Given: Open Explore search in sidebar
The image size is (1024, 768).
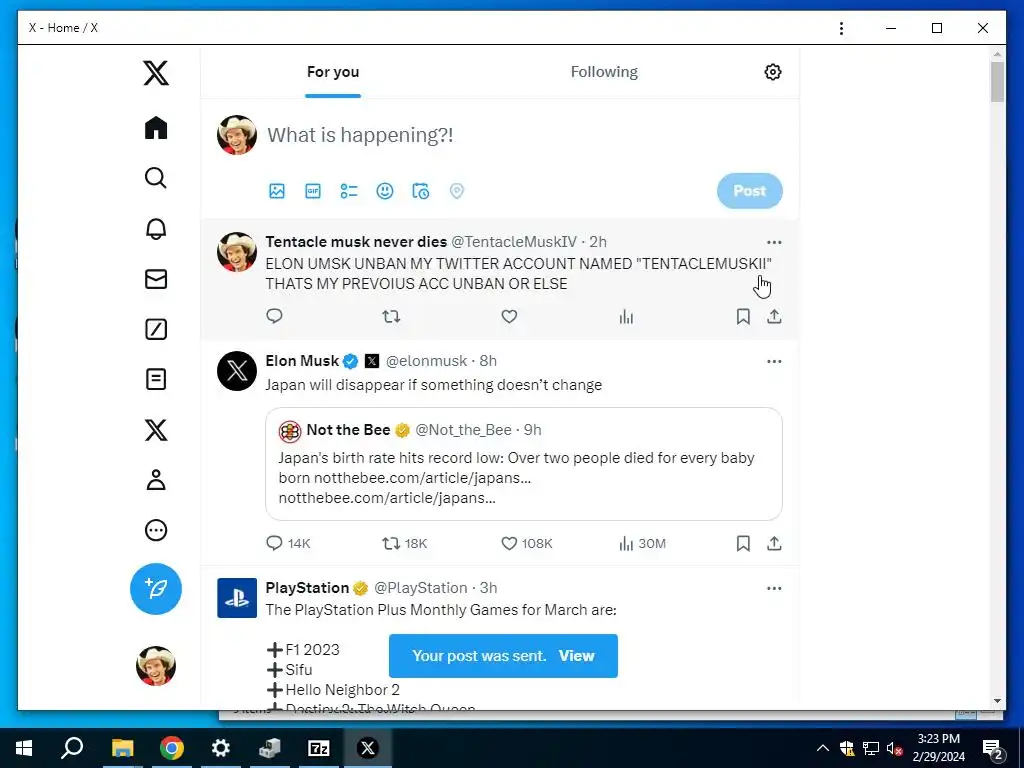Looking at the screenshot, I should pos(156,178).
